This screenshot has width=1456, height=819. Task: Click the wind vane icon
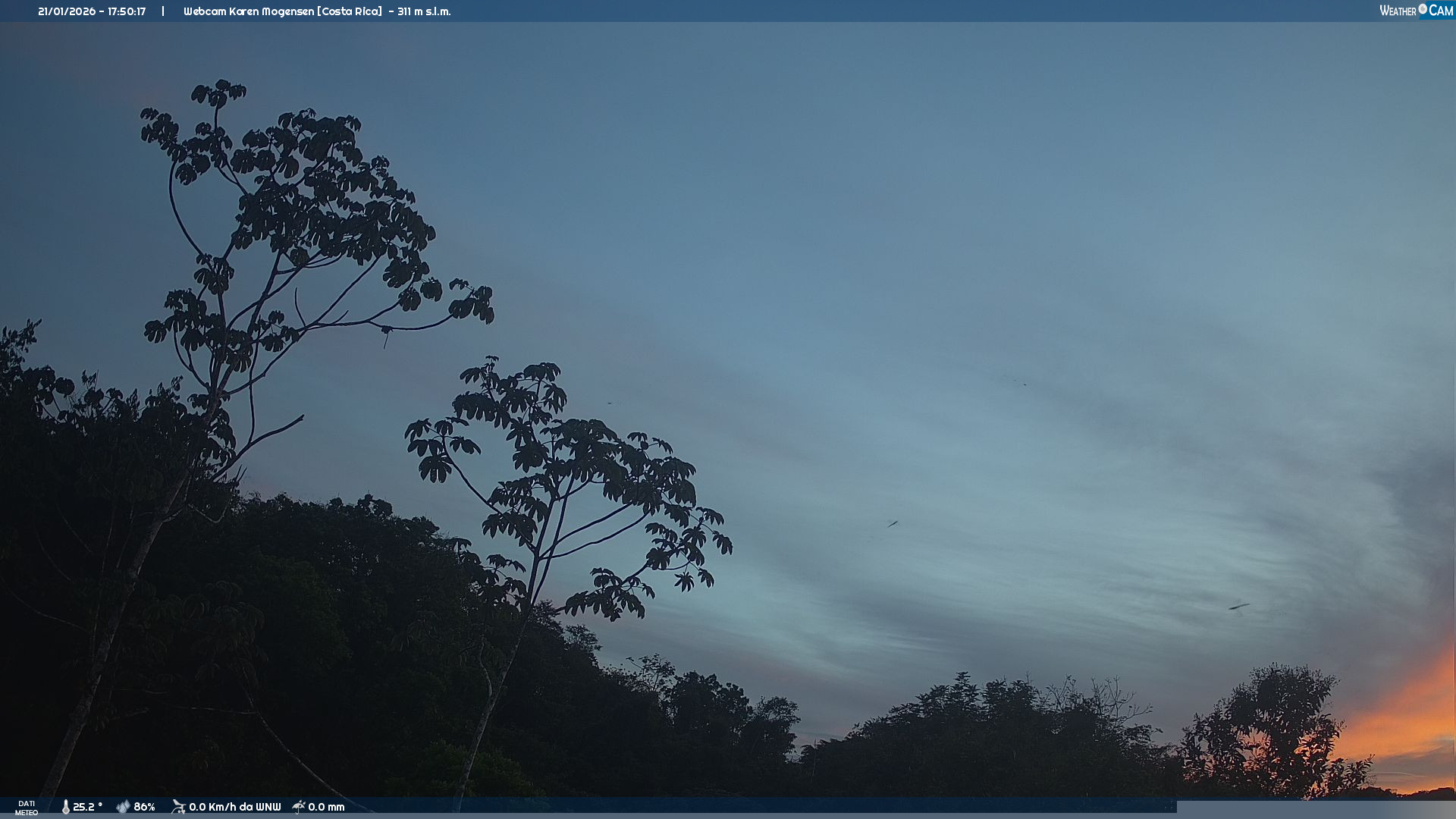pyautogui.click(x=178, y=807)
